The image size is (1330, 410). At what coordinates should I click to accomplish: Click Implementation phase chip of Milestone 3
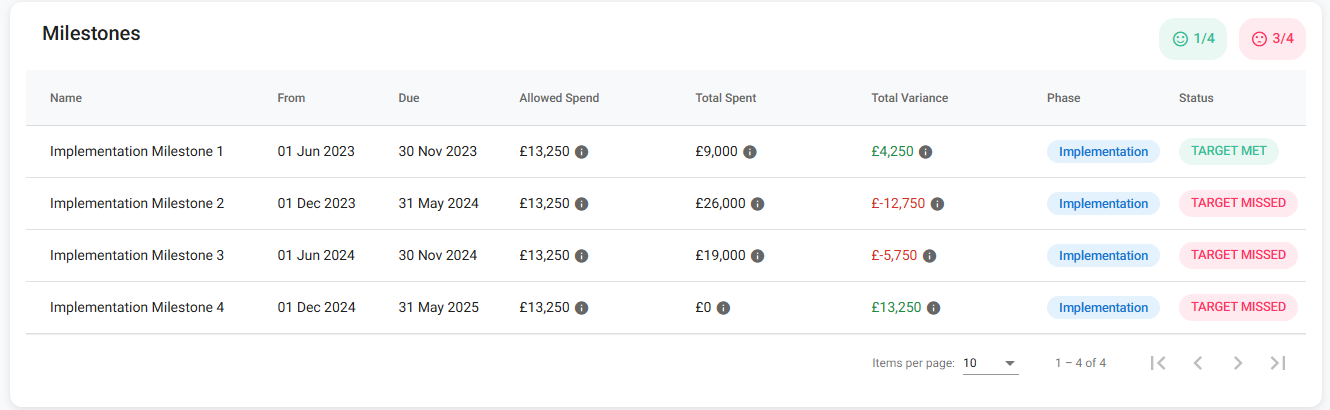point(1103,256)
